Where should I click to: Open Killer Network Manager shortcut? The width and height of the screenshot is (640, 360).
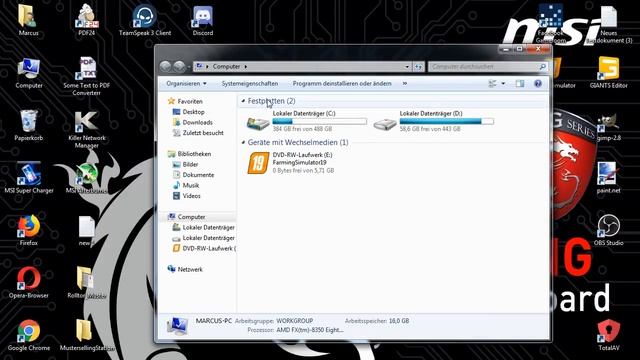87,129
